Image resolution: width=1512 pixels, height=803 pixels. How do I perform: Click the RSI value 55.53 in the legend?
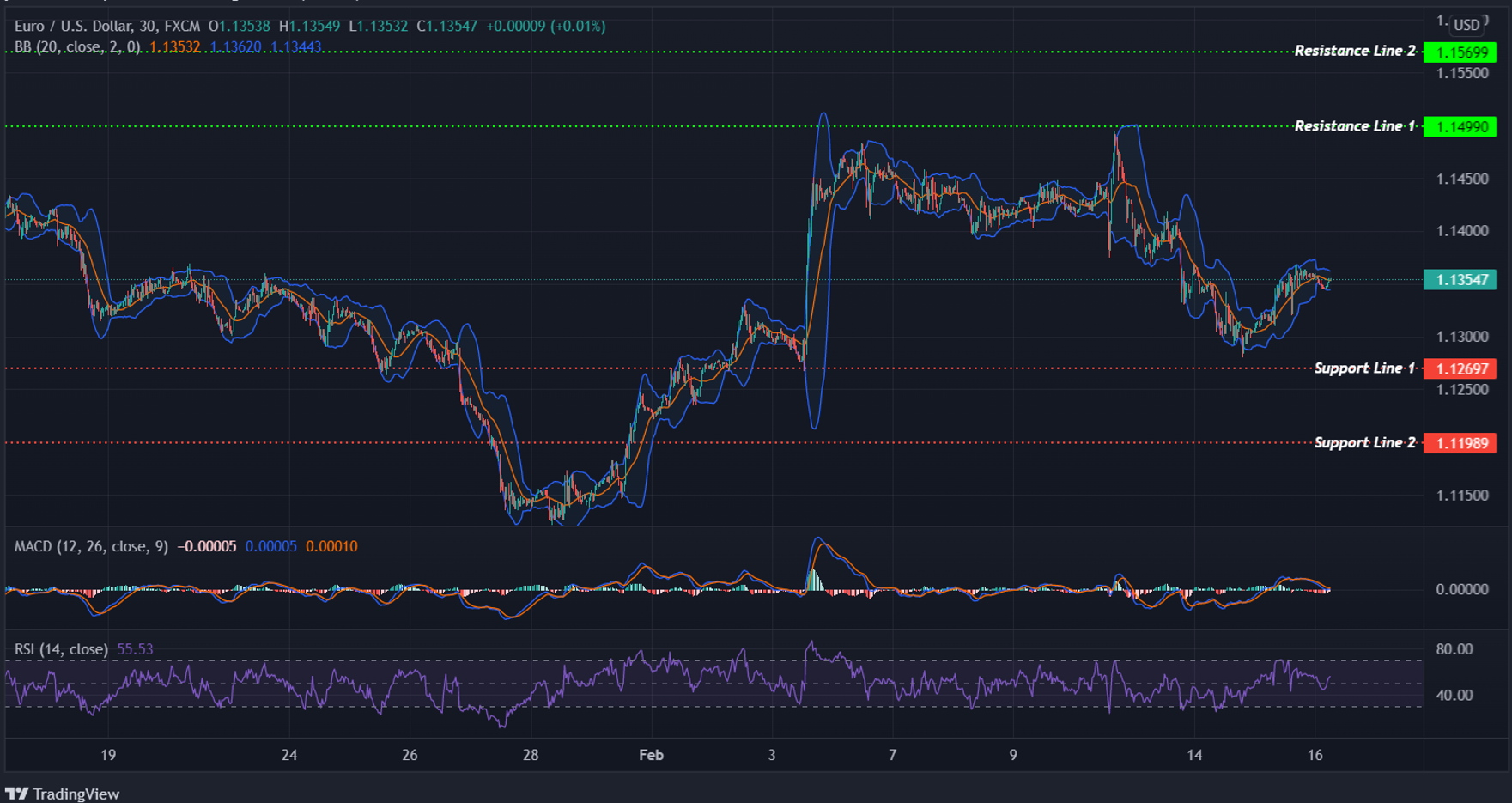point(134,649)
